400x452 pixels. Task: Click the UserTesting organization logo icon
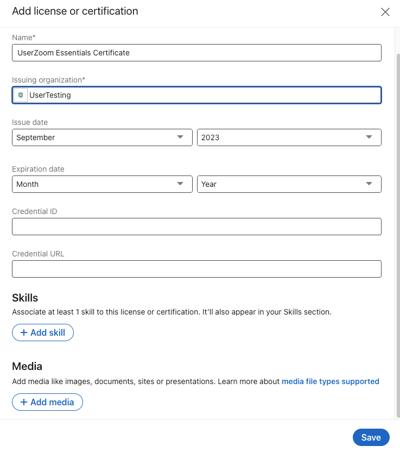(x=20, y=95)
